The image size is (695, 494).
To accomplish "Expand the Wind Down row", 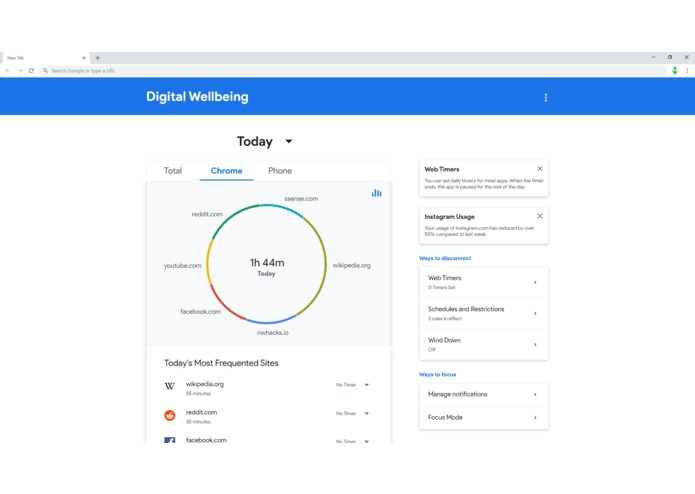I will pos(484,344).
